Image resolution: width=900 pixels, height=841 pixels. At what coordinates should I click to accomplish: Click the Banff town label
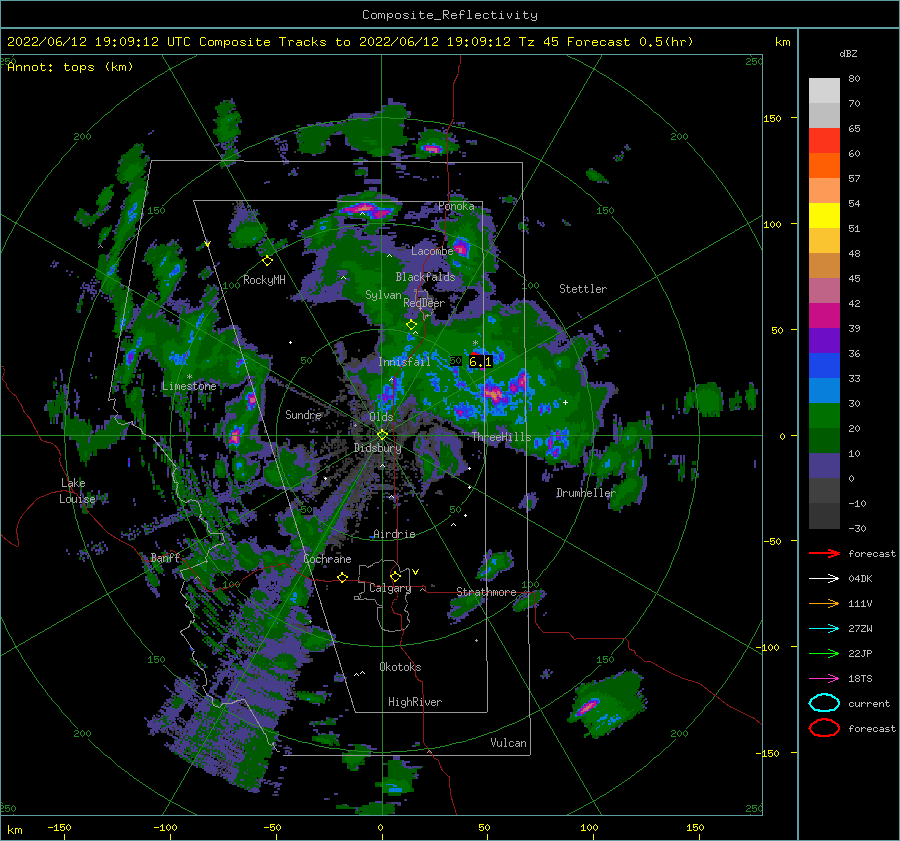165,558
